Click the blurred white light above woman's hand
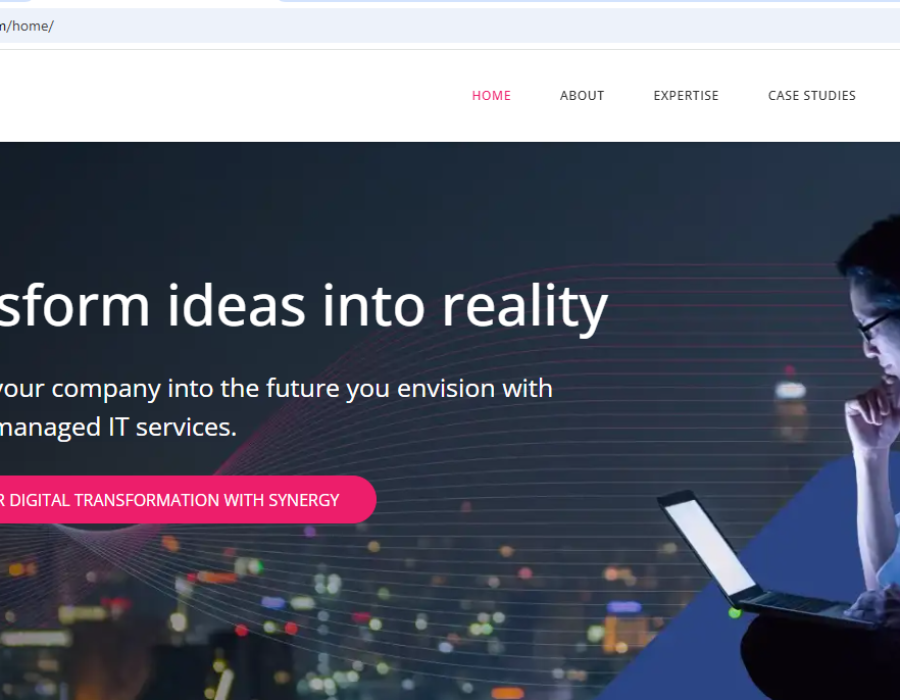The image size is (900, 700). [790, 391]
